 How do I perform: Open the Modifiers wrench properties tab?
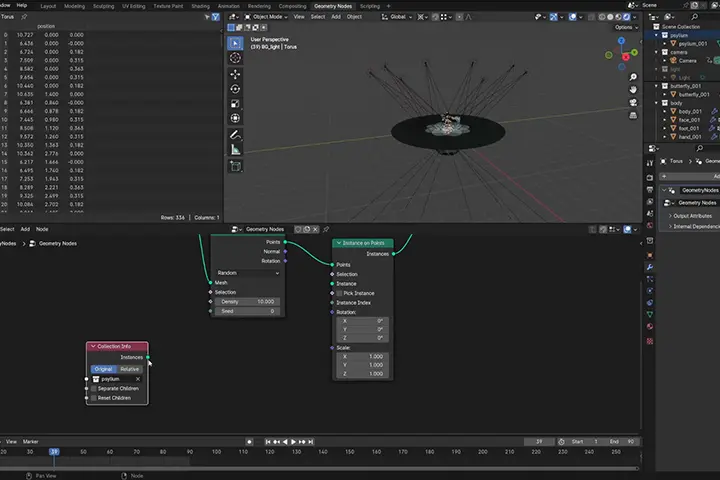pyautogui.click(x=650, y=267)
